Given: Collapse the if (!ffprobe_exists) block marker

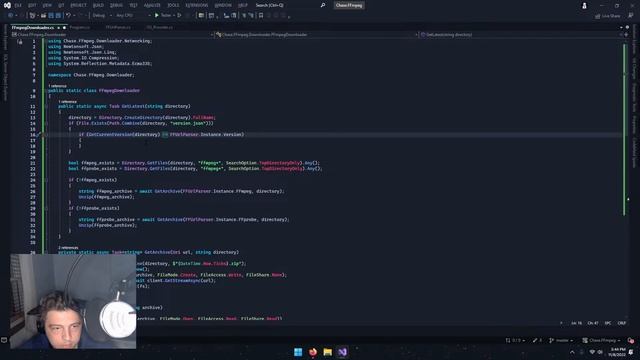Looking at the screenshot, I should [46, 208].
